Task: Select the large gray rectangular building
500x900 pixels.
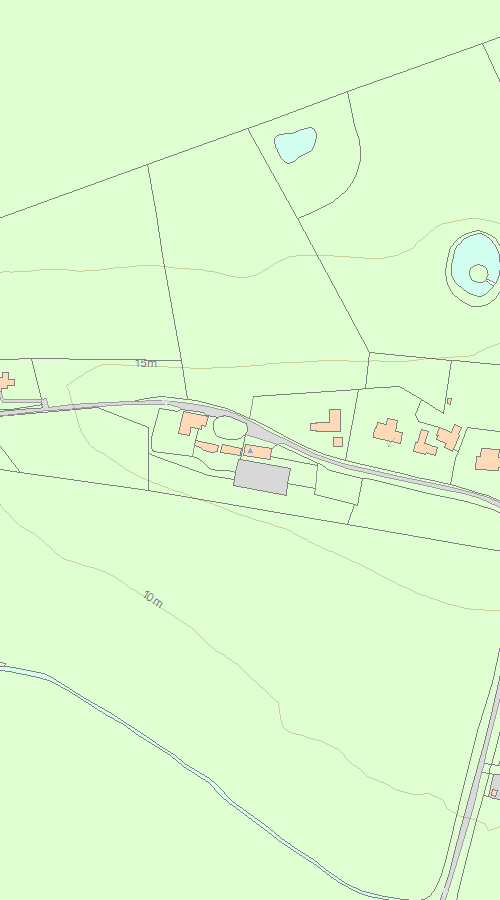Action: pos(262,477)
